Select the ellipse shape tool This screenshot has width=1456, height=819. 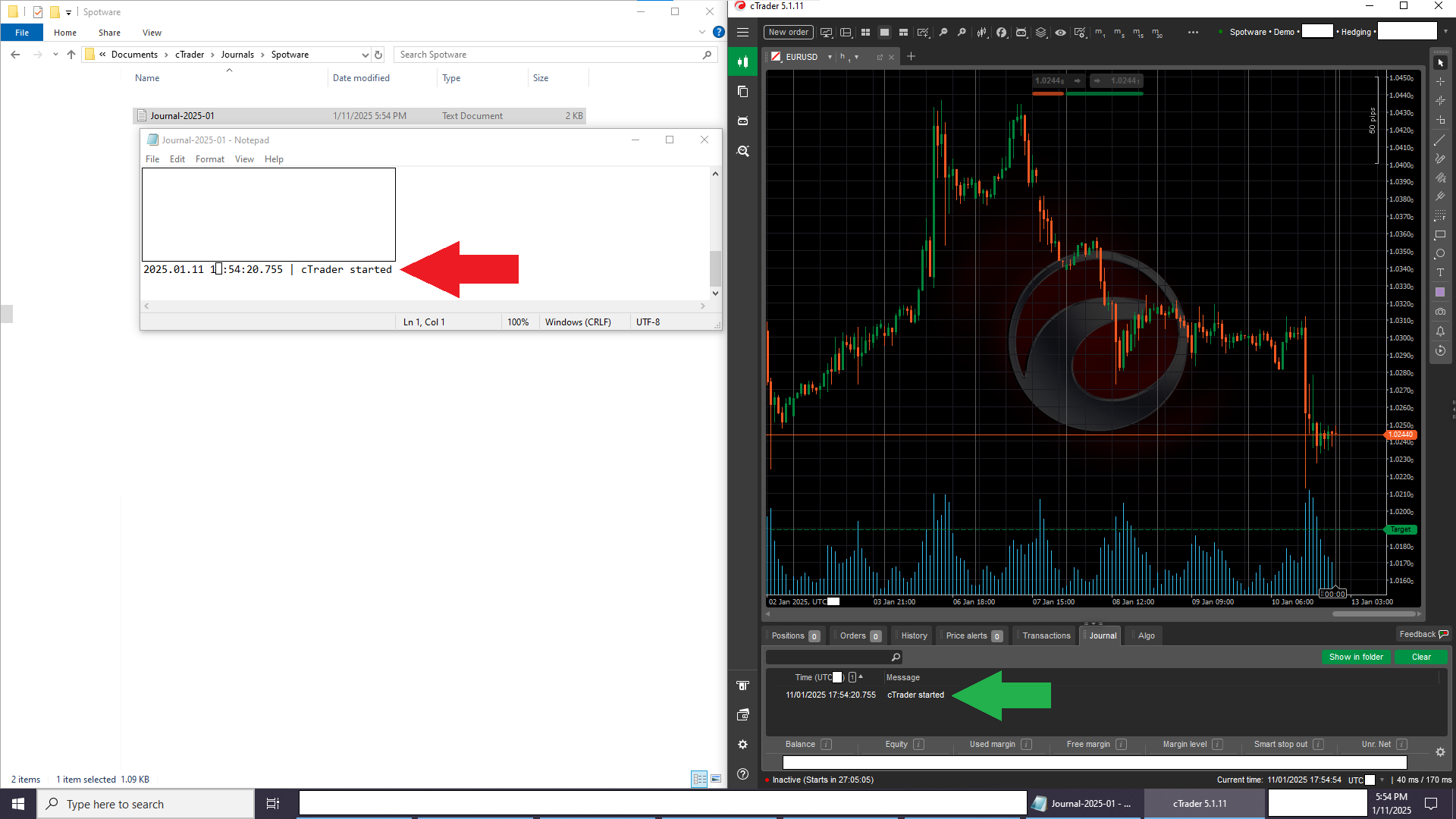[x=1440, y=254]
